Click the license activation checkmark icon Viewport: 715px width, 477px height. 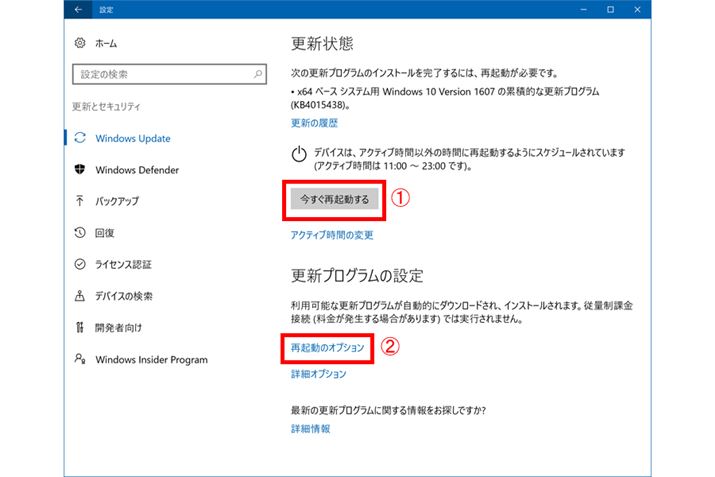click(x=80, y=264)
